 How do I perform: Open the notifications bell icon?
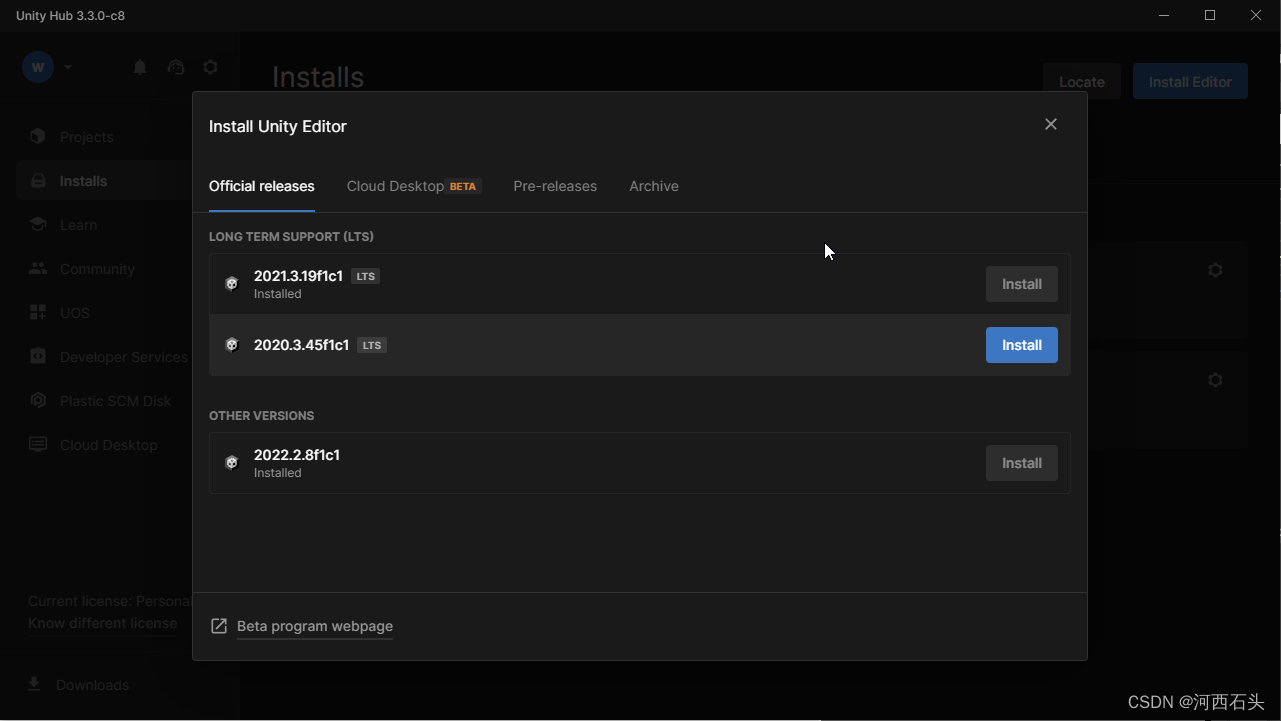pyautogui.click(x=140, y=67)
